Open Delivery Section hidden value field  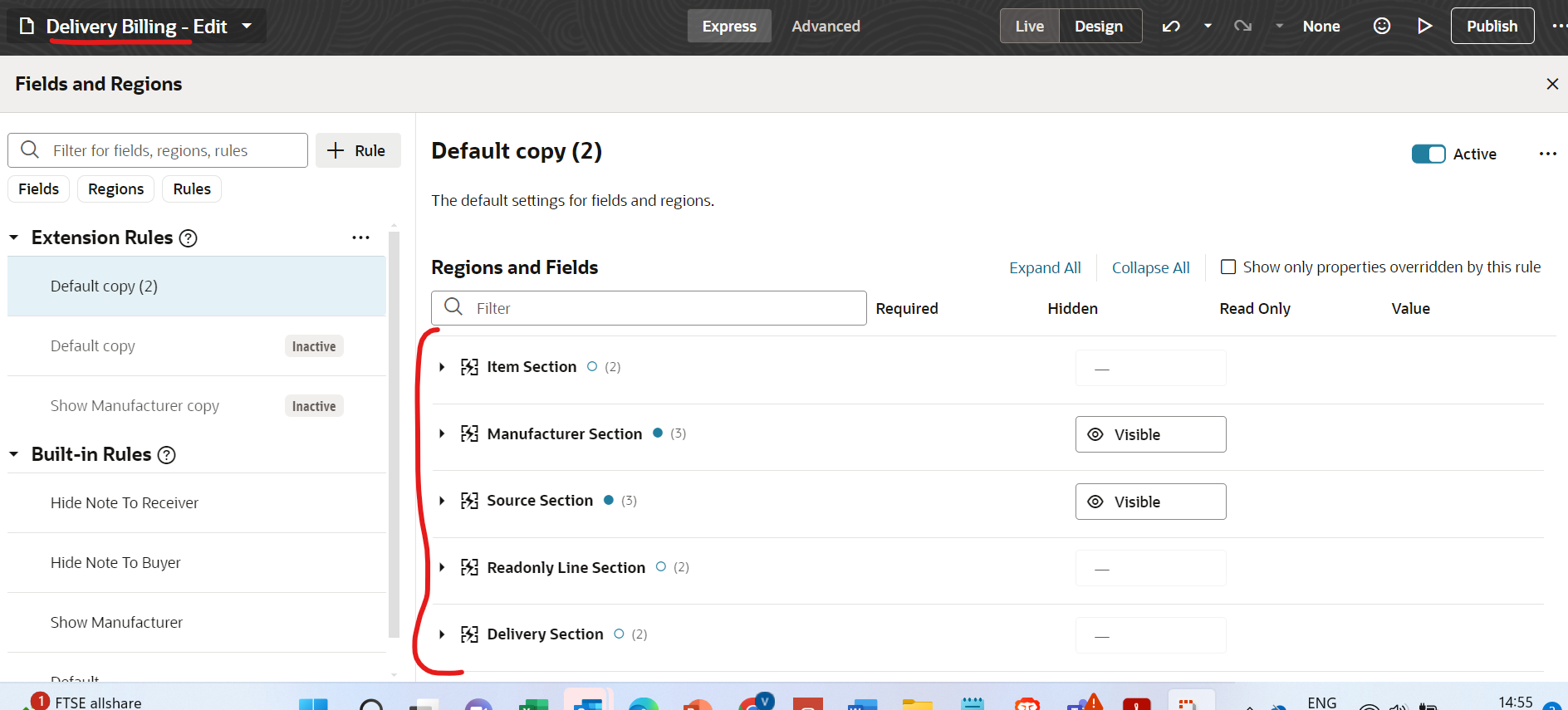coord(1150,635)
